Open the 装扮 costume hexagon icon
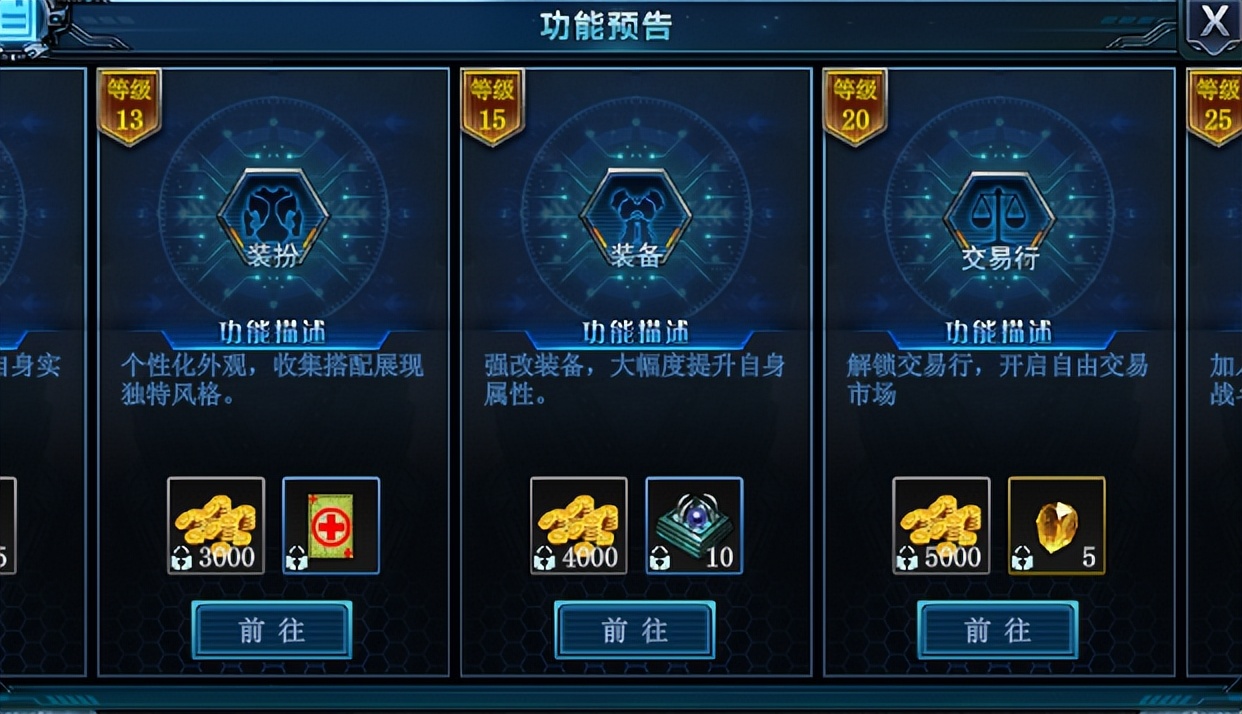Viewport: 1242px width, 714px height. [273, 219]
